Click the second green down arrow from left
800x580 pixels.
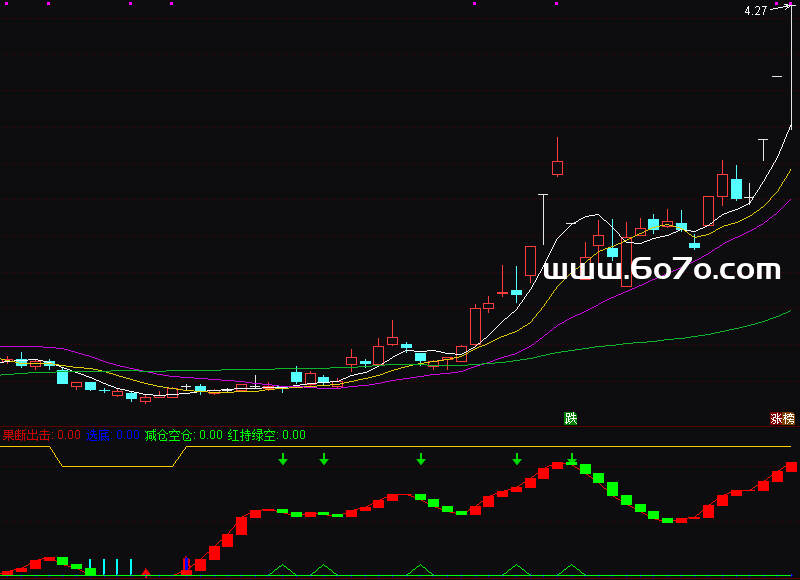[x=323, y=459]
